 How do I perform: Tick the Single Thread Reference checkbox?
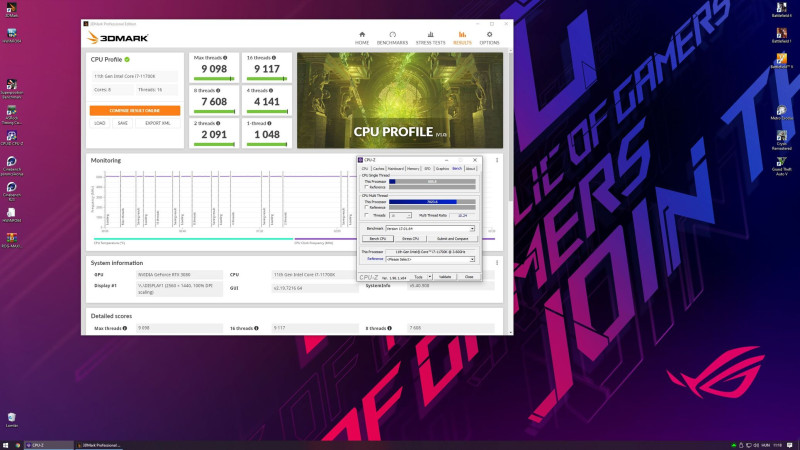point(366,187)
